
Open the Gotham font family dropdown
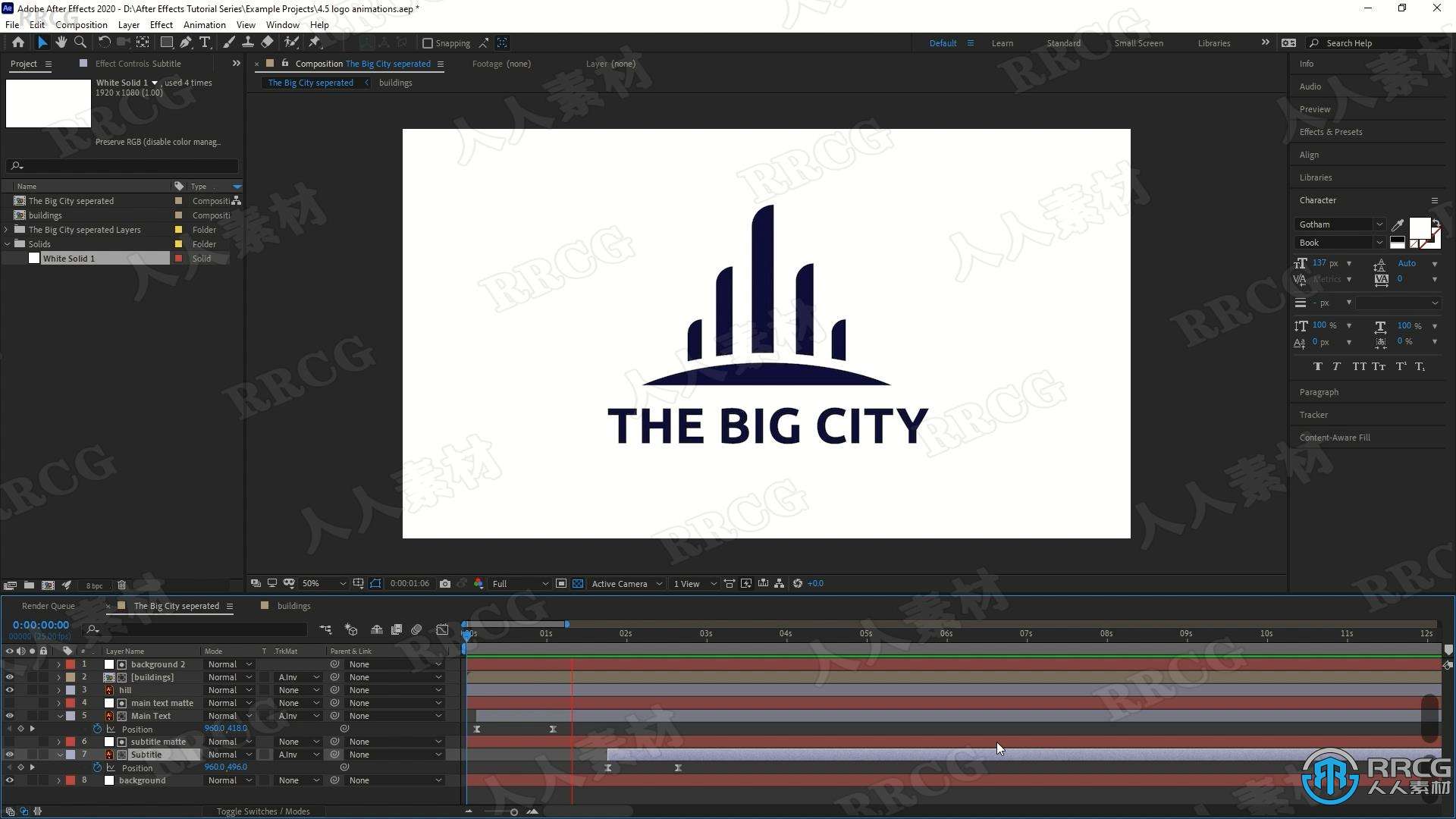1339,224
